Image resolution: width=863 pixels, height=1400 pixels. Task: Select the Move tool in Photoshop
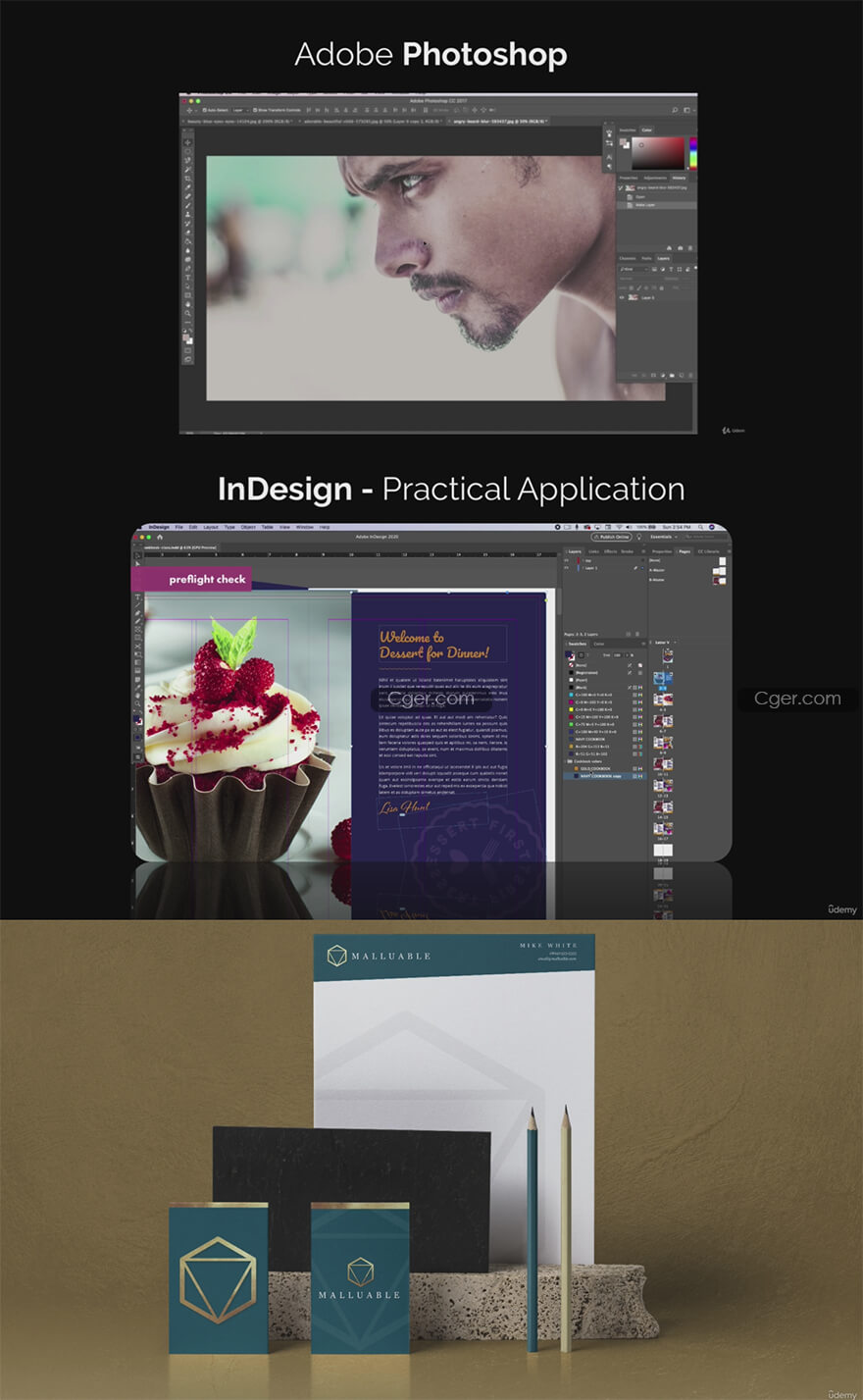(187, 143)
